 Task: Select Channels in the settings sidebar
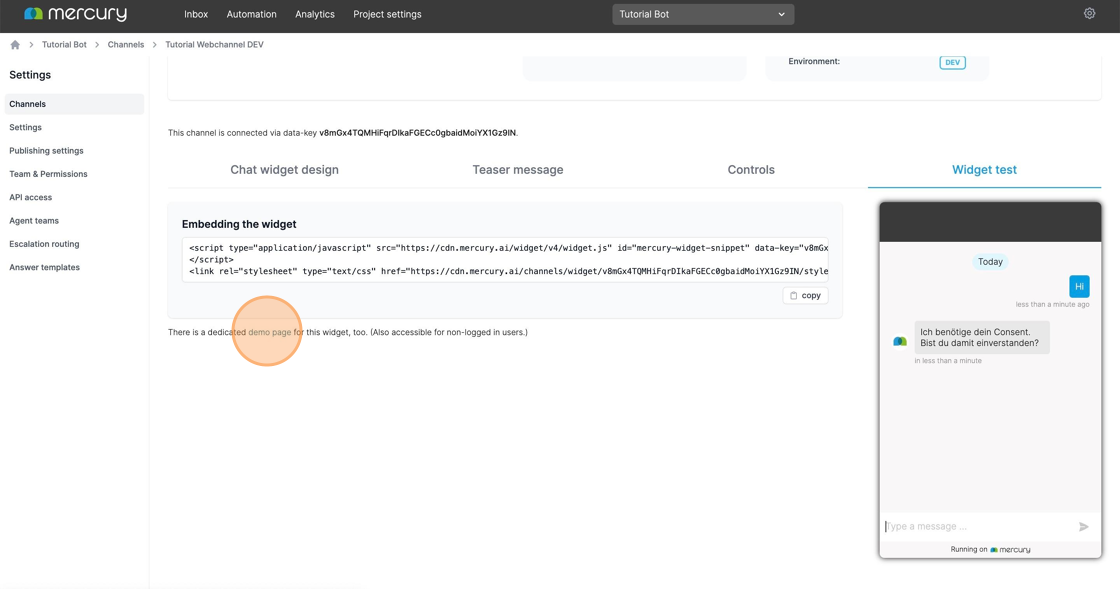(74, 104)
